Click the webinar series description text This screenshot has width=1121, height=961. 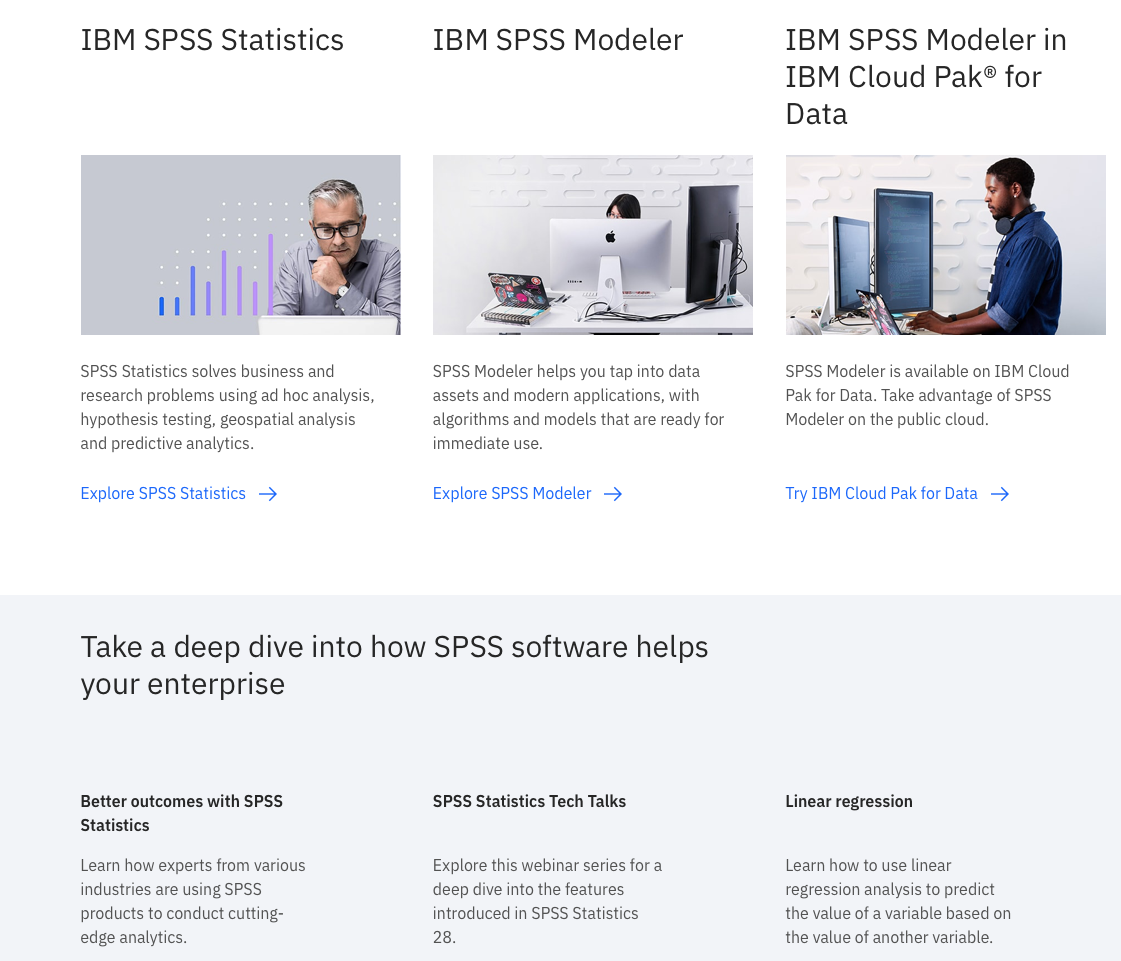(547, 901)
